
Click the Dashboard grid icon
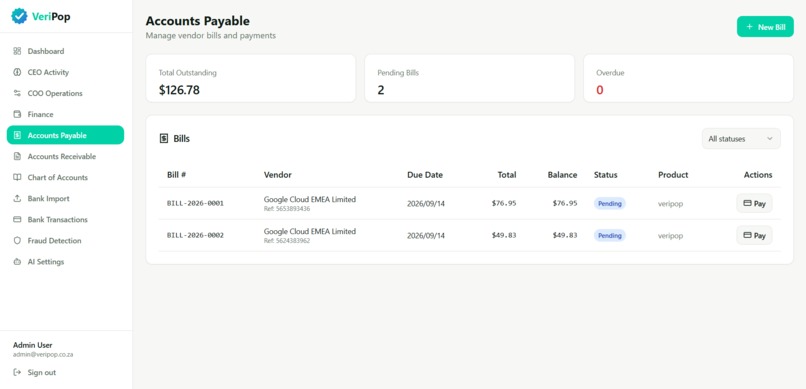coord(17,51)
